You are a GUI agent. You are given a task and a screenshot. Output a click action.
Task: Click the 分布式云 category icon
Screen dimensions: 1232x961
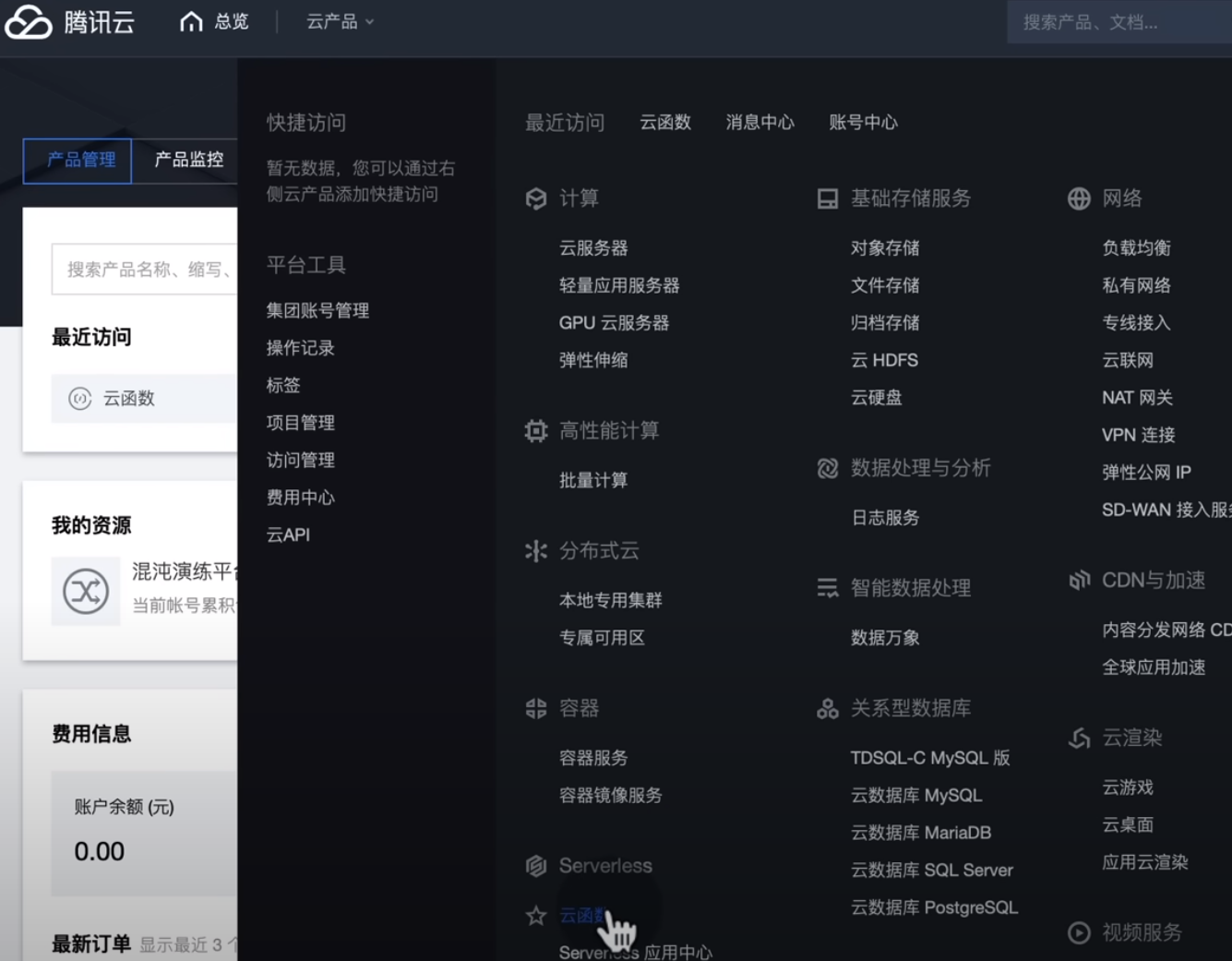[x=536, y=551]
